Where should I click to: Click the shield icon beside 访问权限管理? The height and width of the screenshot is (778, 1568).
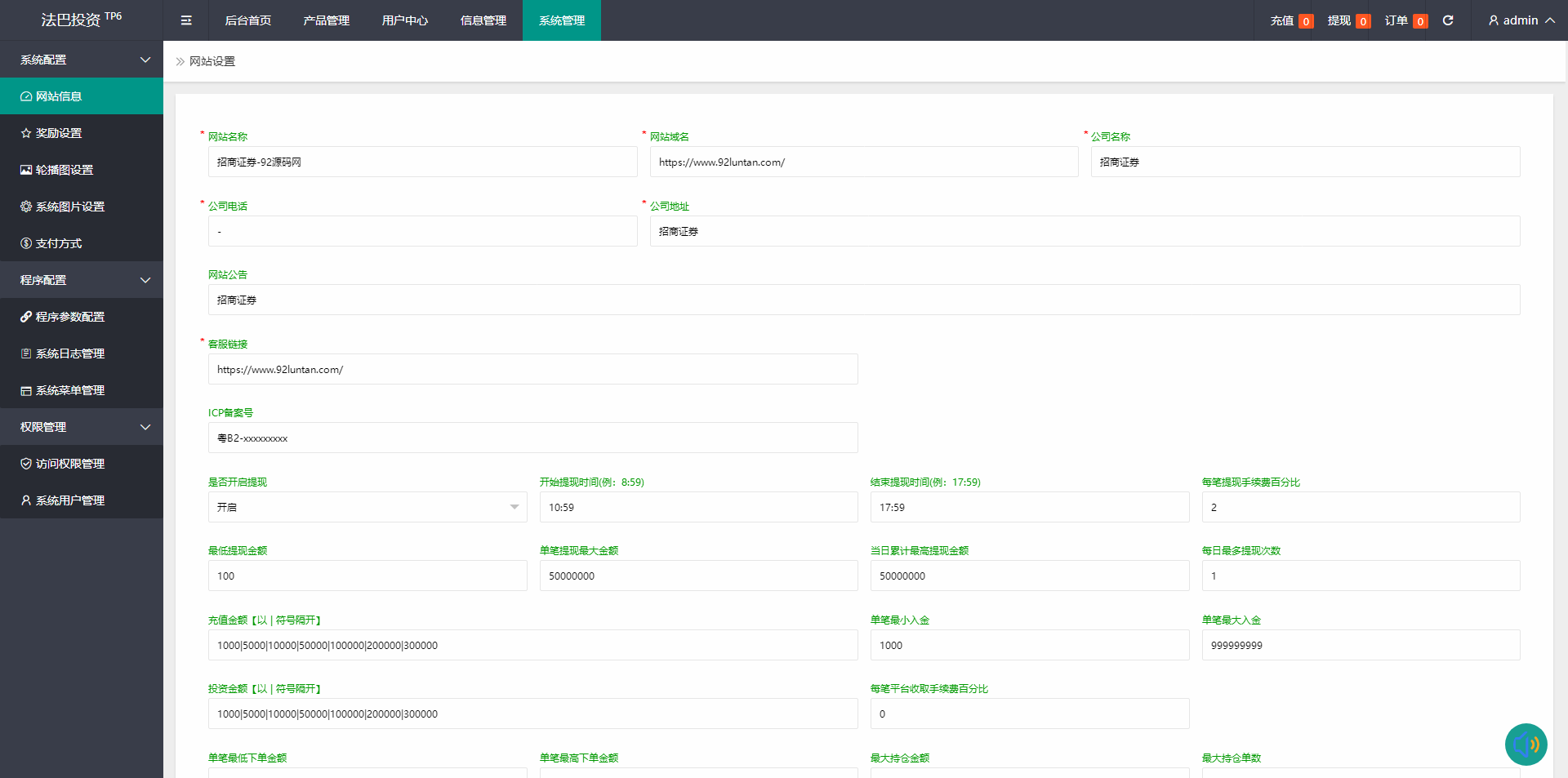[26, 464]
